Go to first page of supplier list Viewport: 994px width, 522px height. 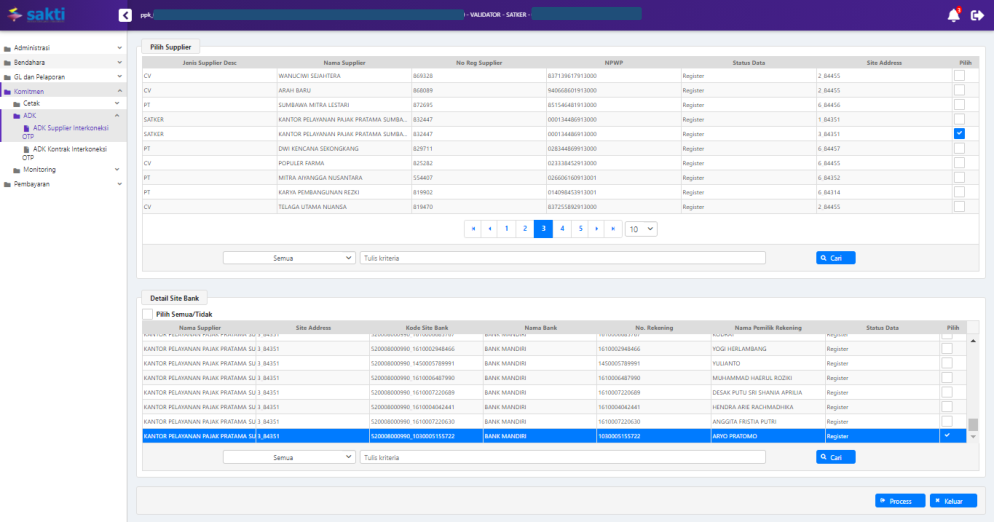[473, 229]
